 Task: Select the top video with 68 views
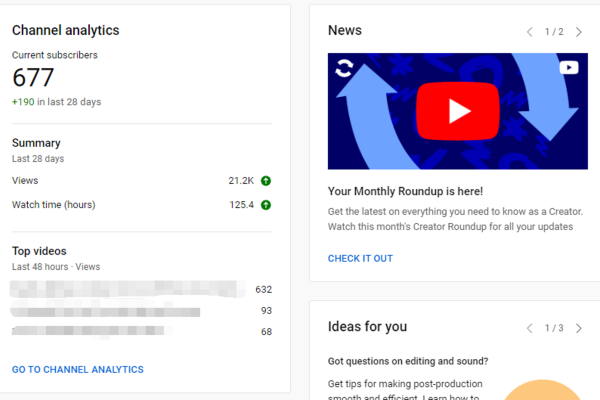click(141, 331)
